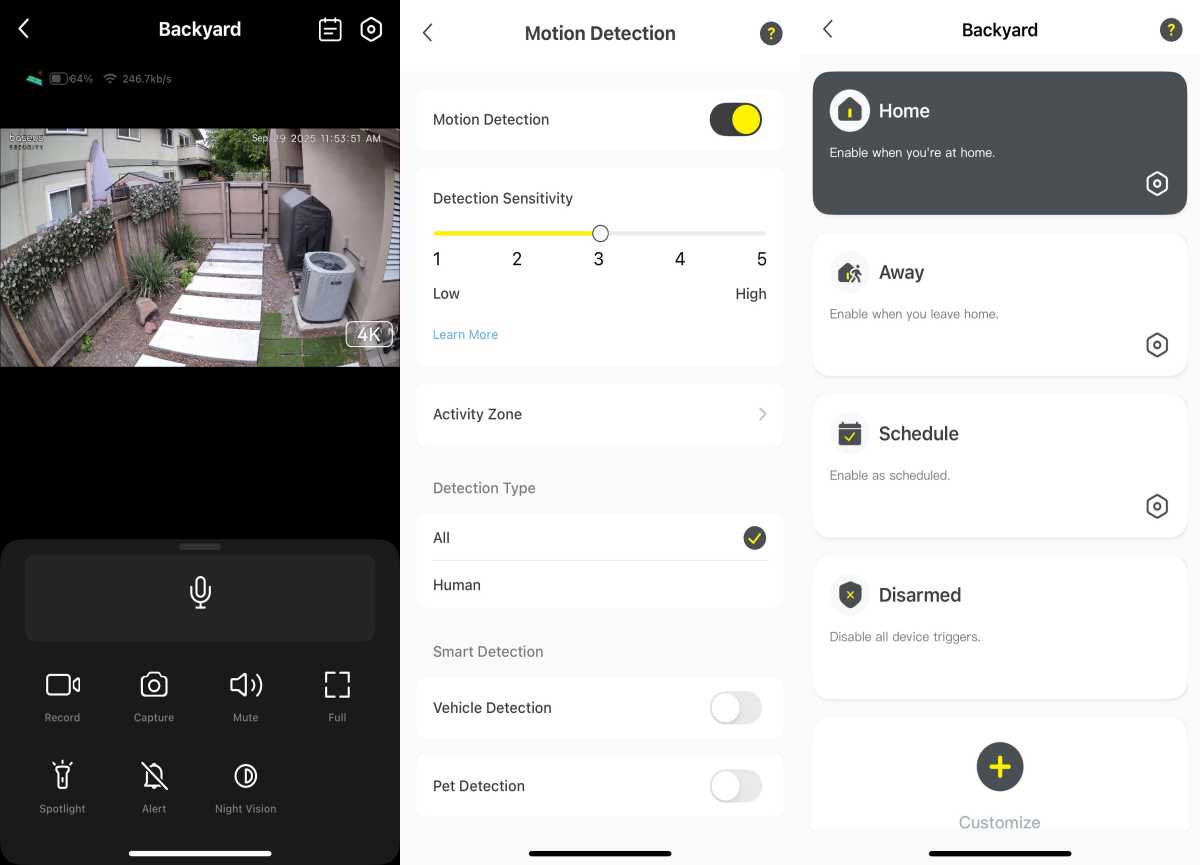Mute the camera audio

coord(245,685)
